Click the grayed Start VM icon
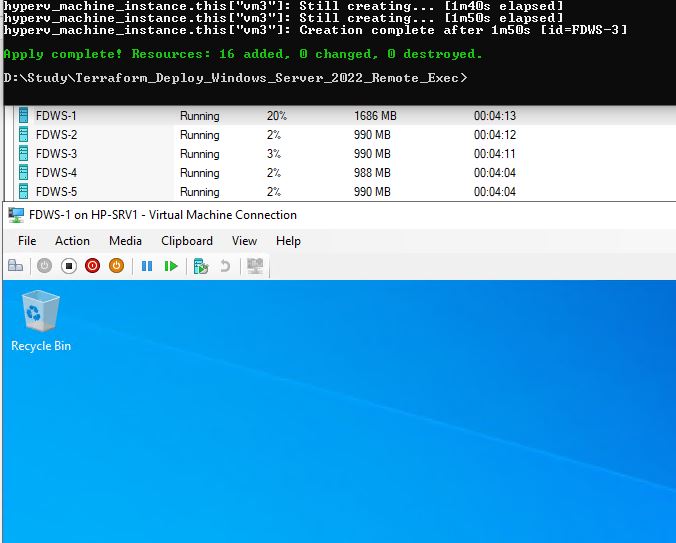Image resolution: width=676 pixels, height=543 pixels. coord(44,266)
